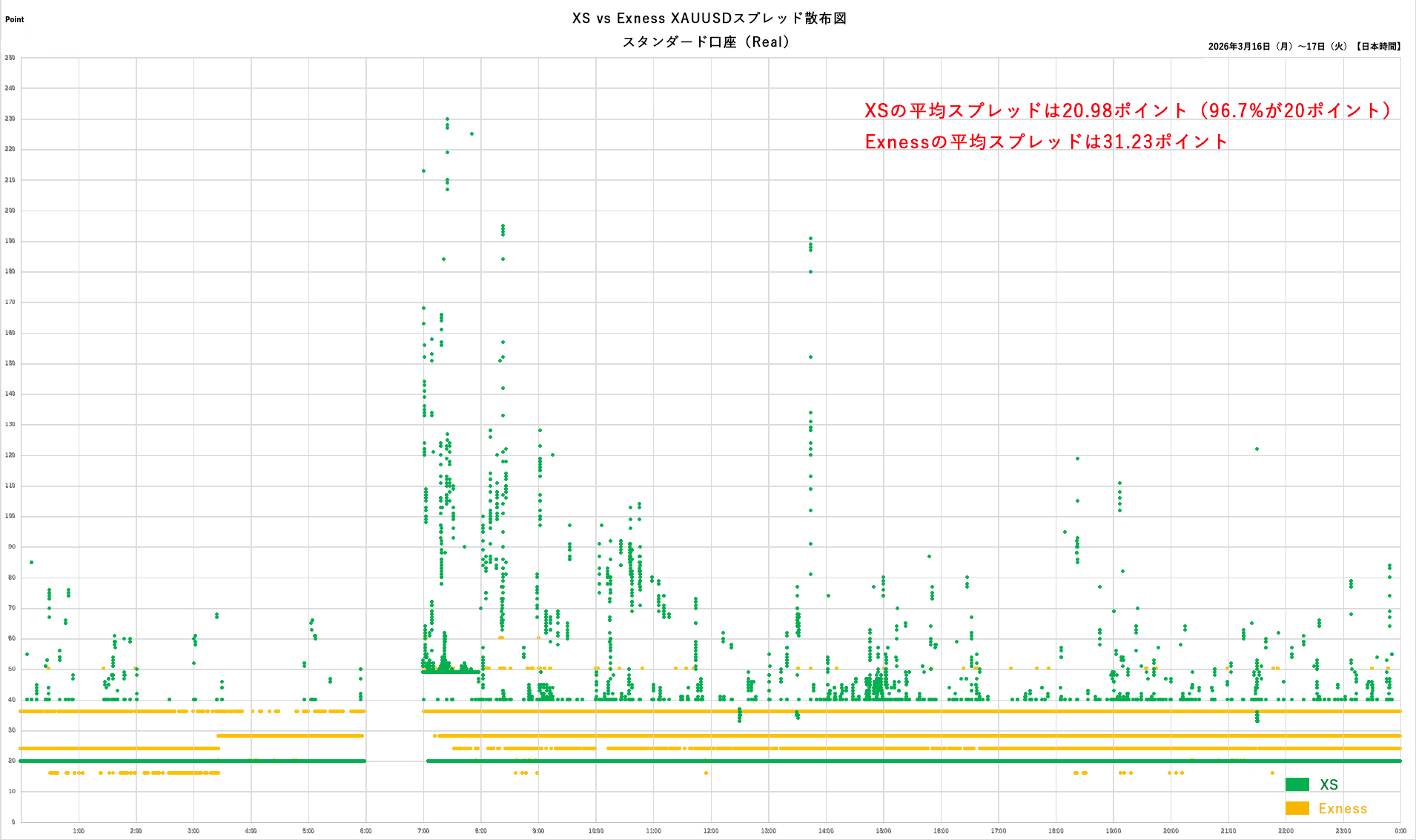Click the "70" value on the vertical axis
This screenshot has height=840, width=1416.
click(12, 608)
